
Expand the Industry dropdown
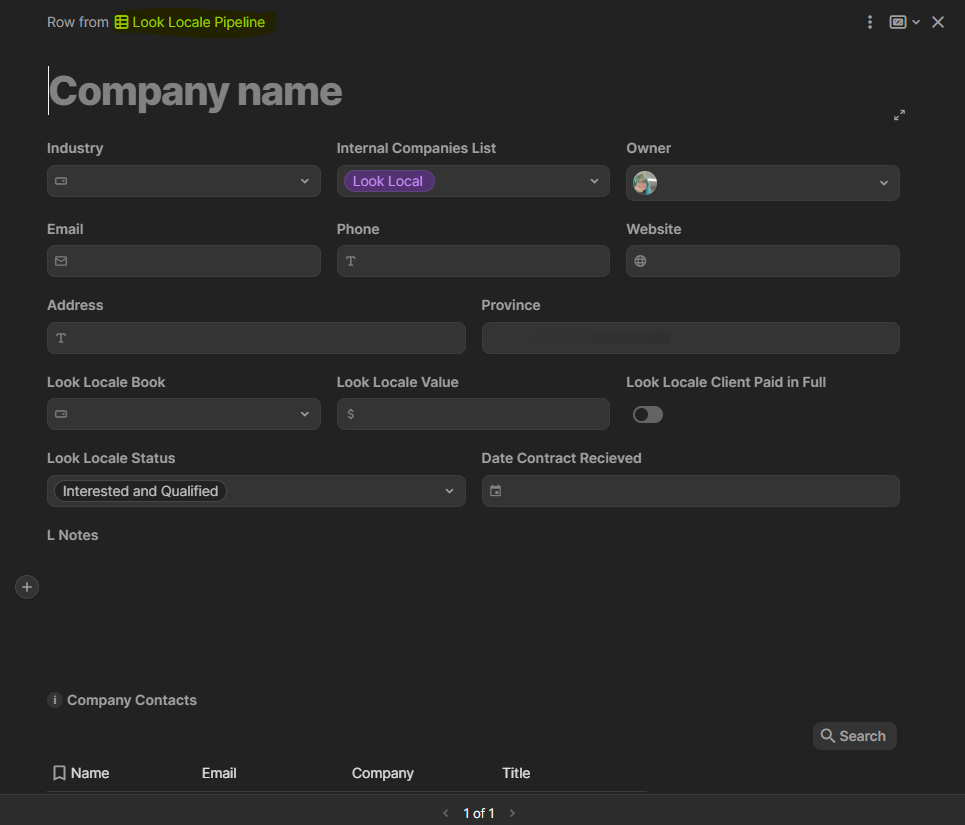tap(304, 181)
